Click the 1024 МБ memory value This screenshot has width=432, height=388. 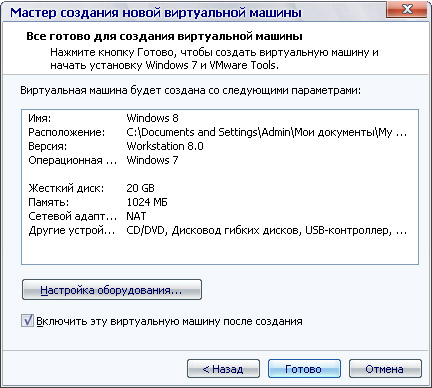[147, 202]
